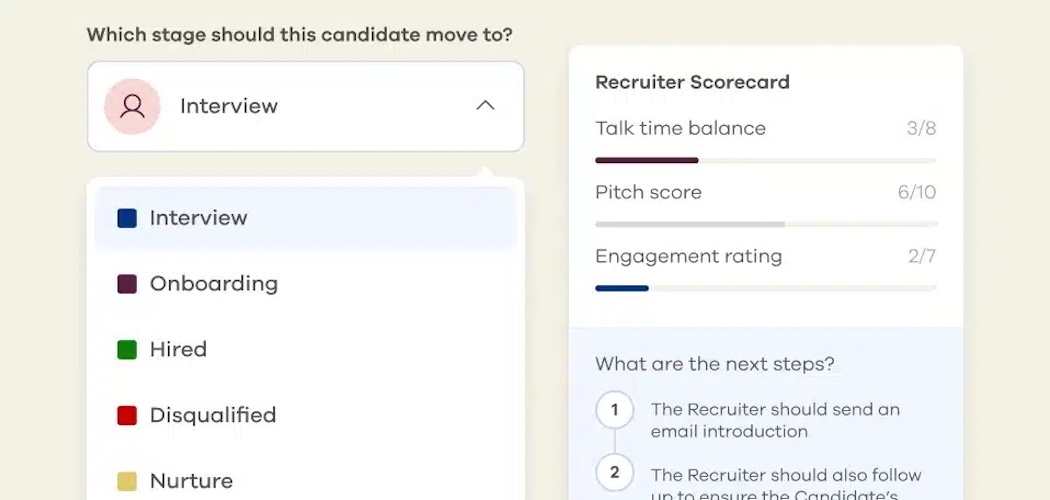Image resolution: width=1050 pixels, height=500 pixels.
Task: Click the step 1 circle marker
Action: [614, 410]
